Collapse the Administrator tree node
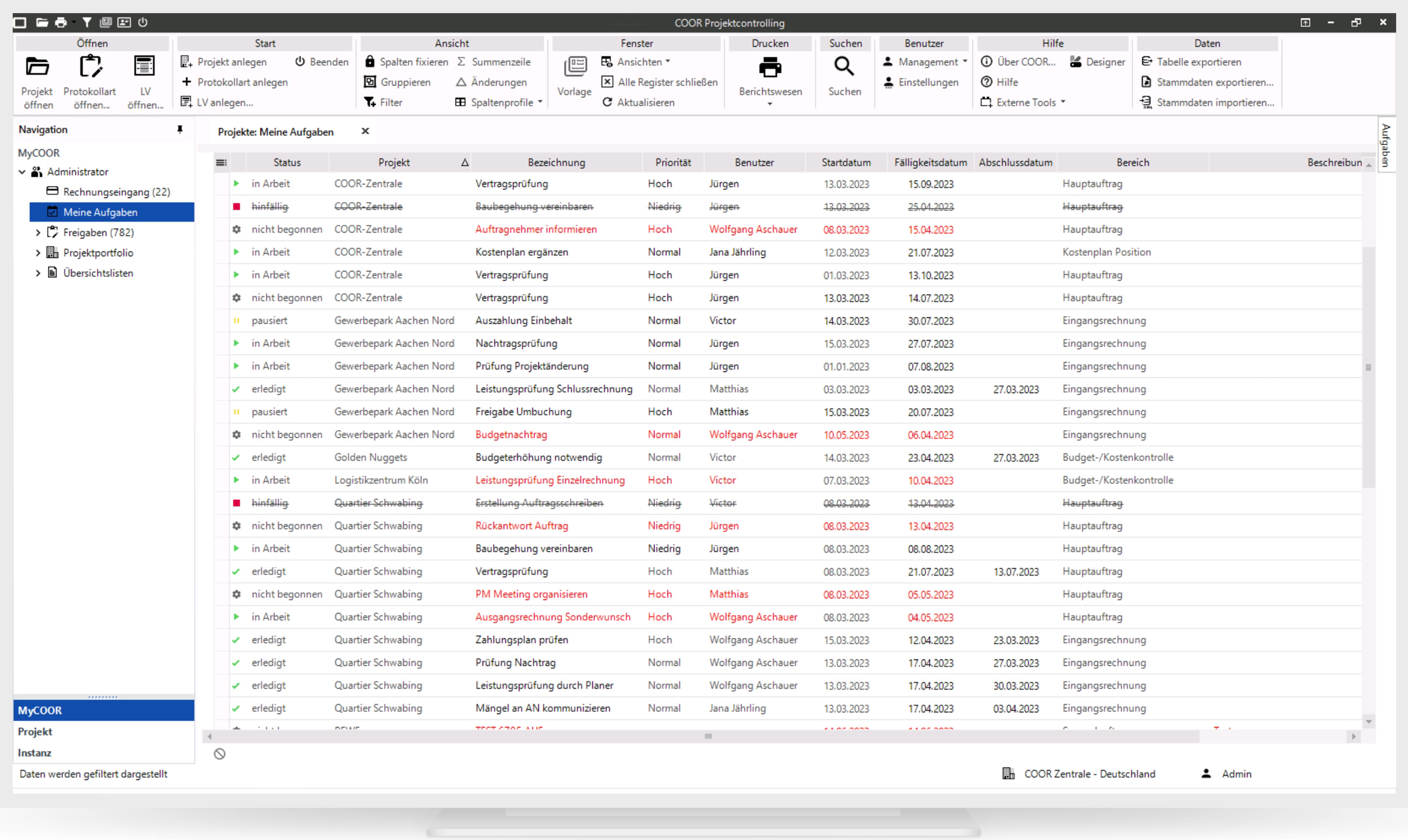This screenshot has width=1408, height=840. (22, 171)
